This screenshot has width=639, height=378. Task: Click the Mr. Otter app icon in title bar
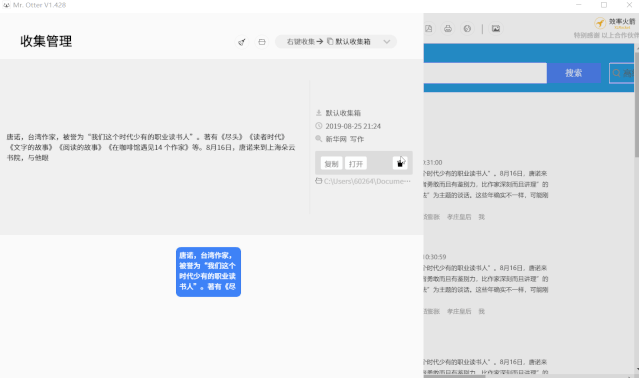tap(6, 5)
